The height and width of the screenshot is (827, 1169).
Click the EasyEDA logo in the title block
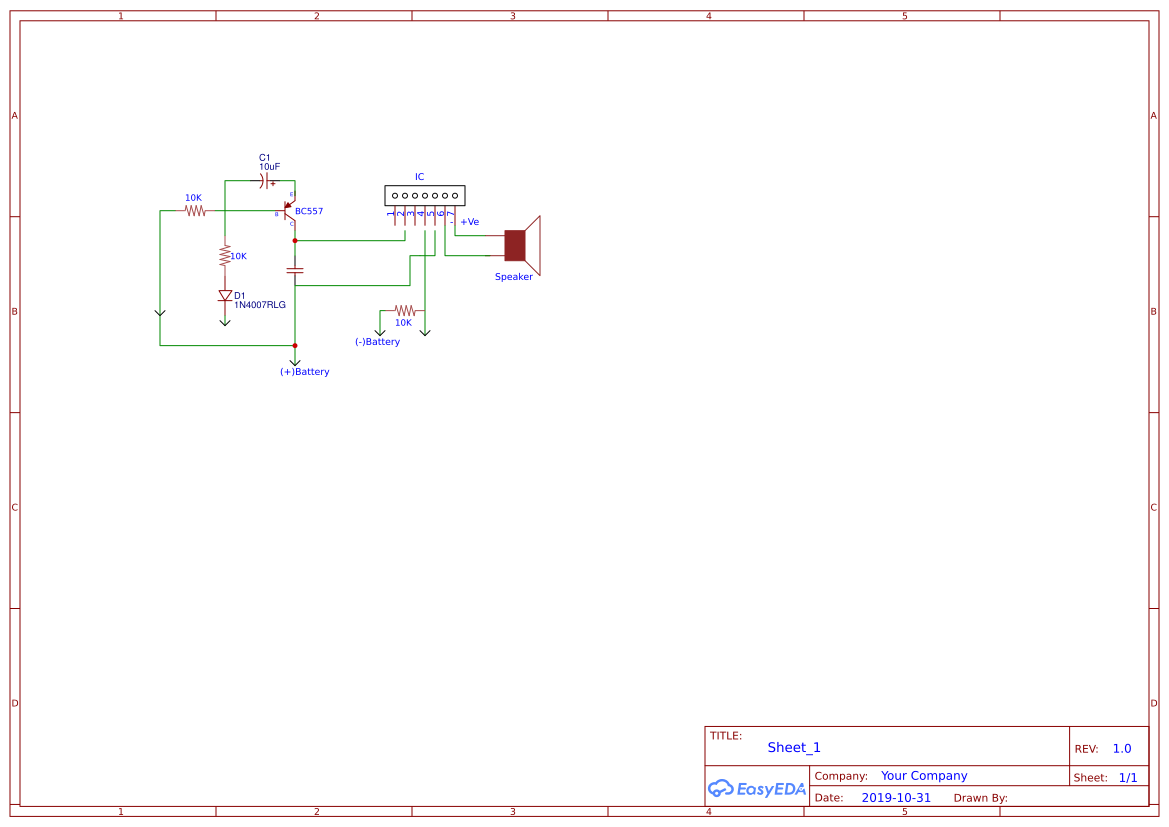click(x=757, y=788)
